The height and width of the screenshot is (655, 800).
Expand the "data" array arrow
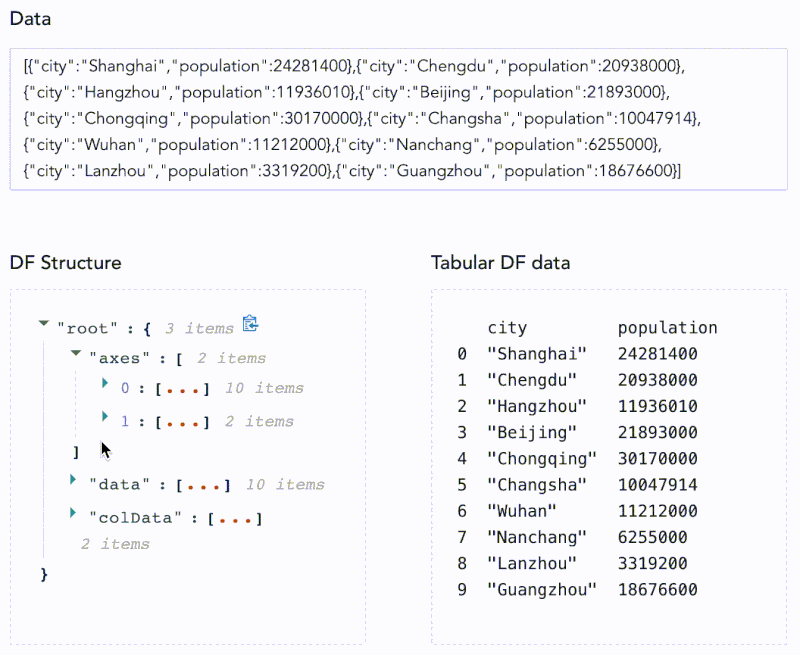tap(74, 480)
